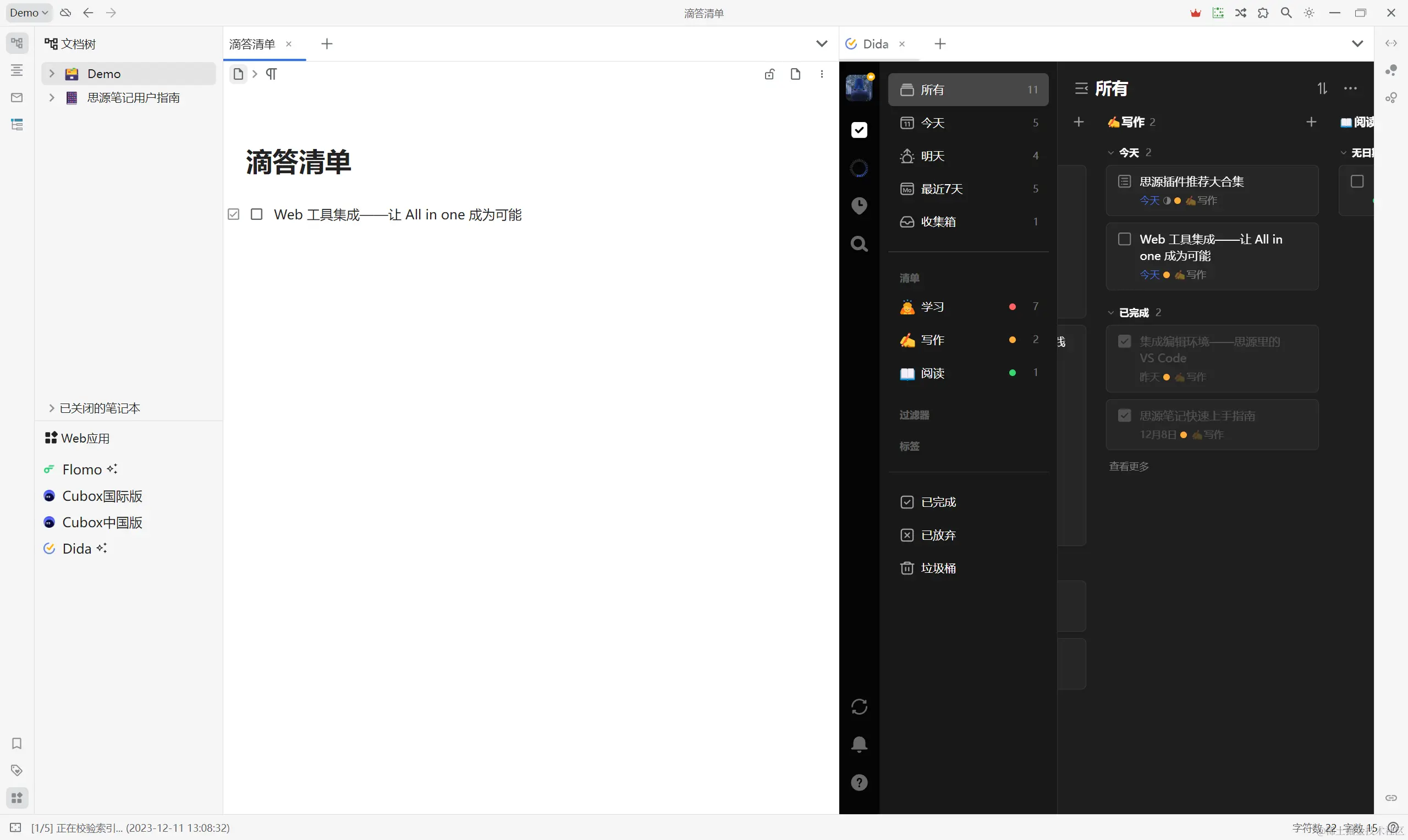
Task: Open SiYuan global search icon
Action: click(x=1286, y=13)
